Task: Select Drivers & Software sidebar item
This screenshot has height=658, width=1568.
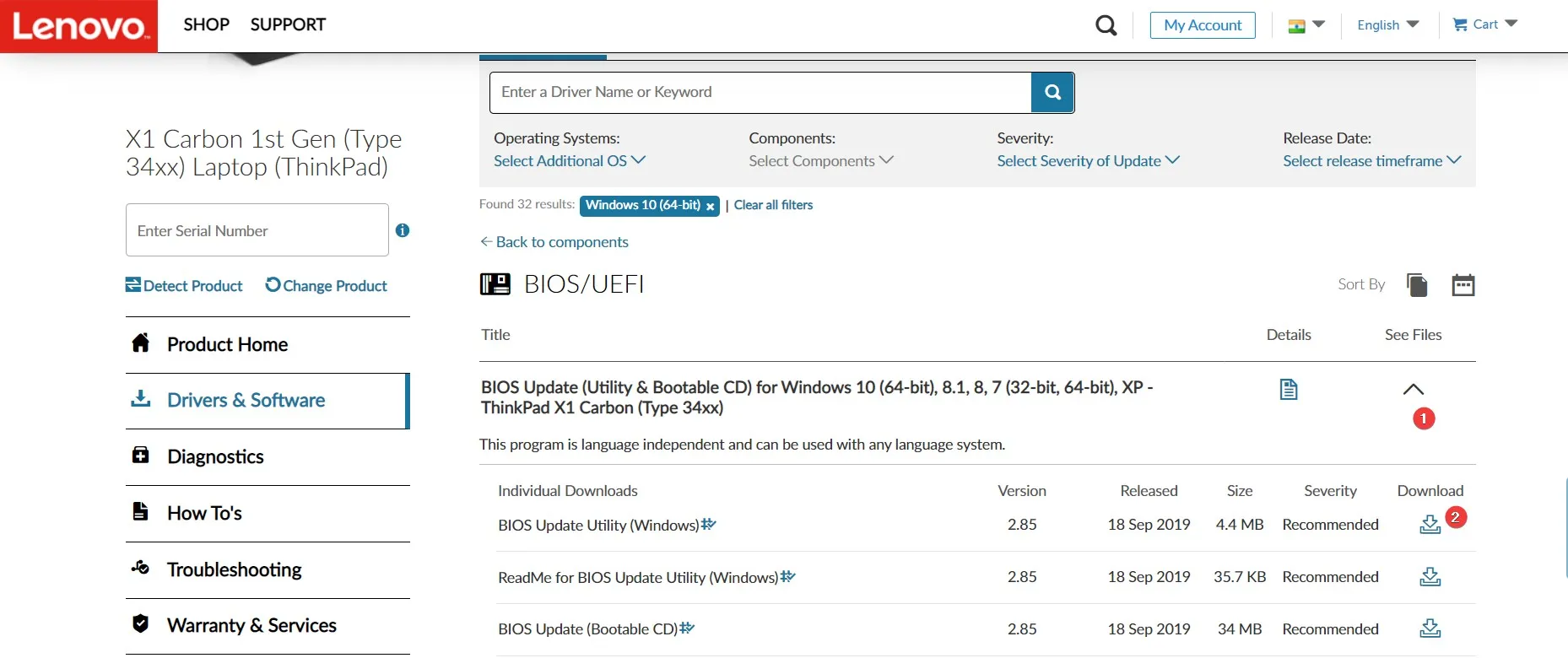Action: 268,401
